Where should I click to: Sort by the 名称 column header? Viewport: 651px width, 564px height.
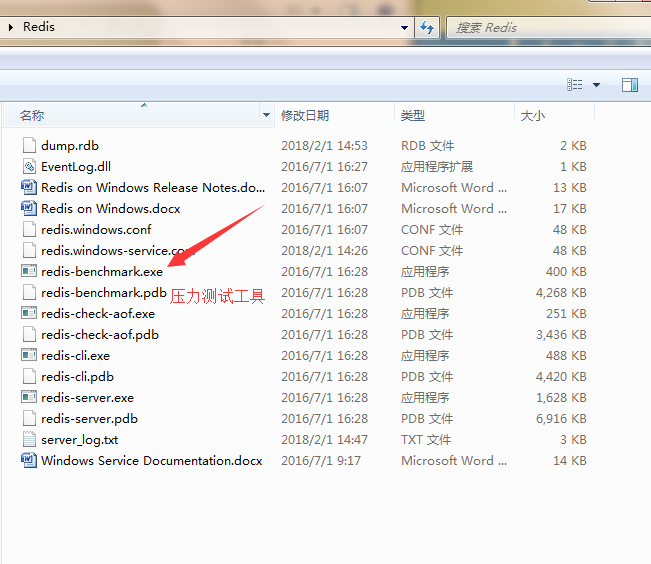(32, 115)
